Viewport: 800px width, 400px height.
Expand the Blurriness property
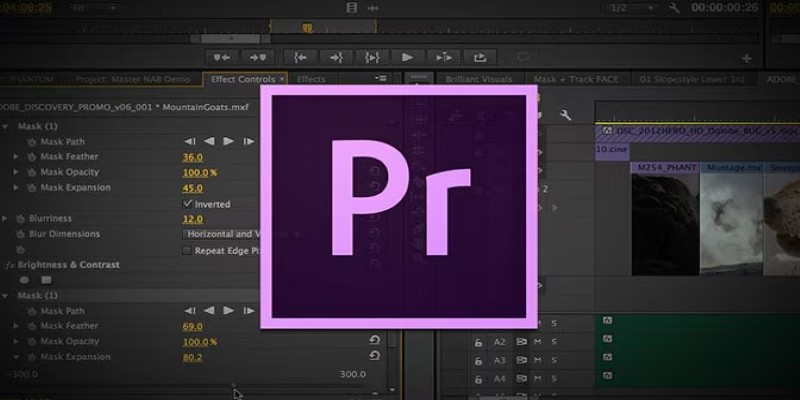[5, 218]
